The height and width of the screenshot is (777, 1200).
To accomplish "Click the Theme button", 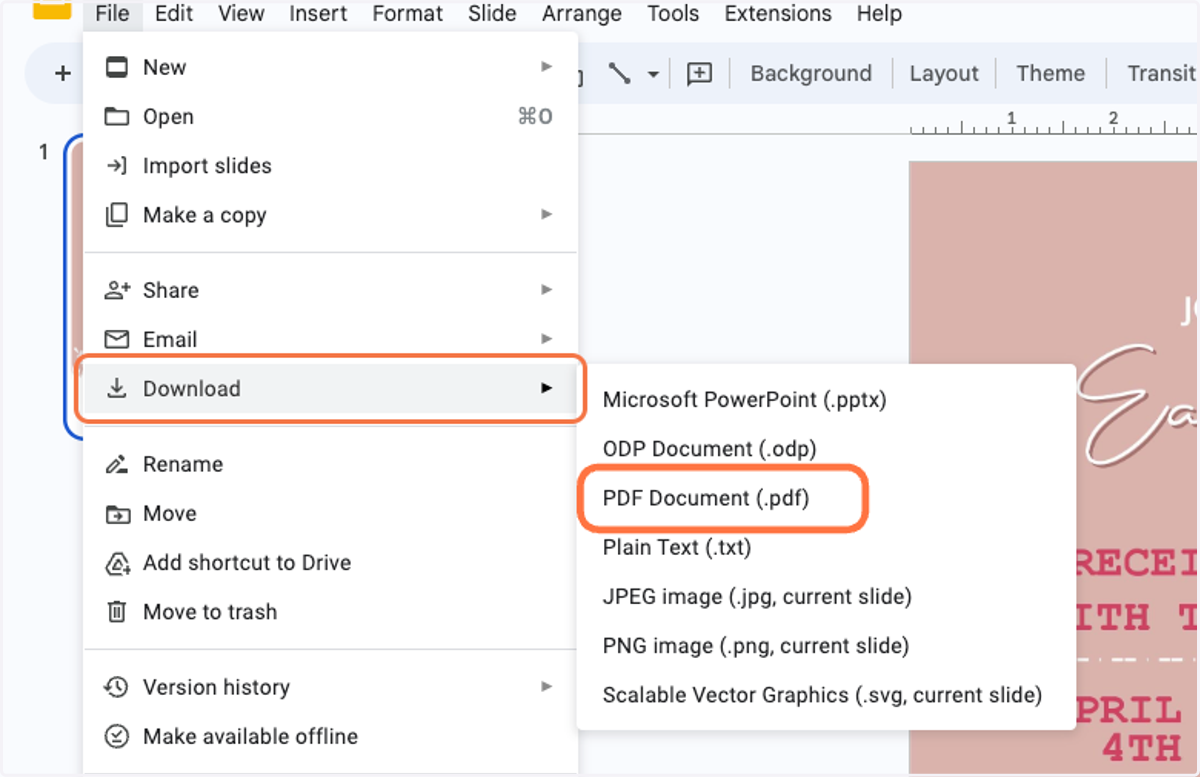I will tap(1050, 73).
